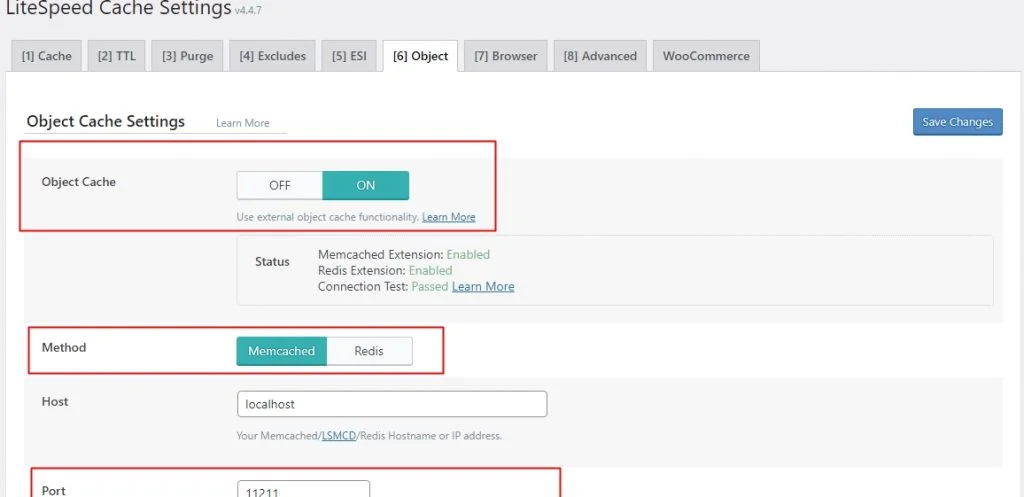Open Learn More beside Object Cache Settings
1024x497 pixels.
pyautogui.click(x=242, y=123)
